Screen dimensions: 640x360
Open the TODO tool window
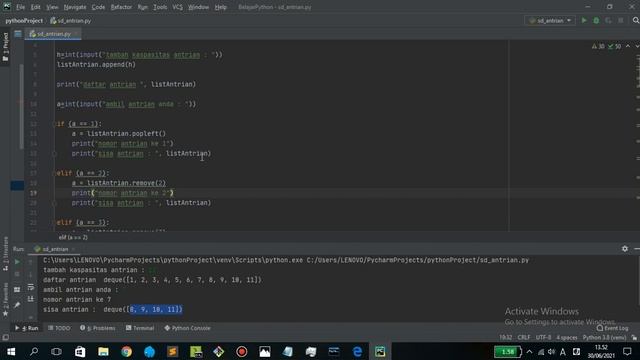point(59,328)
